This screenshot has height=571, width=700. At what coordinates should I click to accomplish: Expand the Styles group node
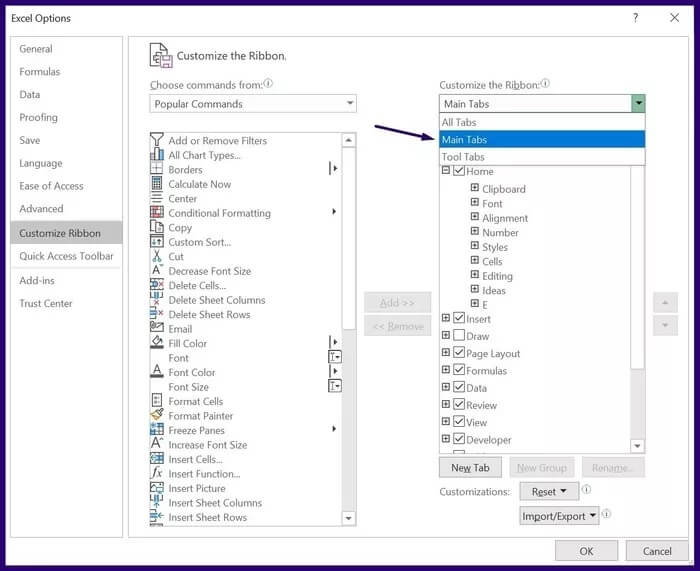tap(475, 246)
